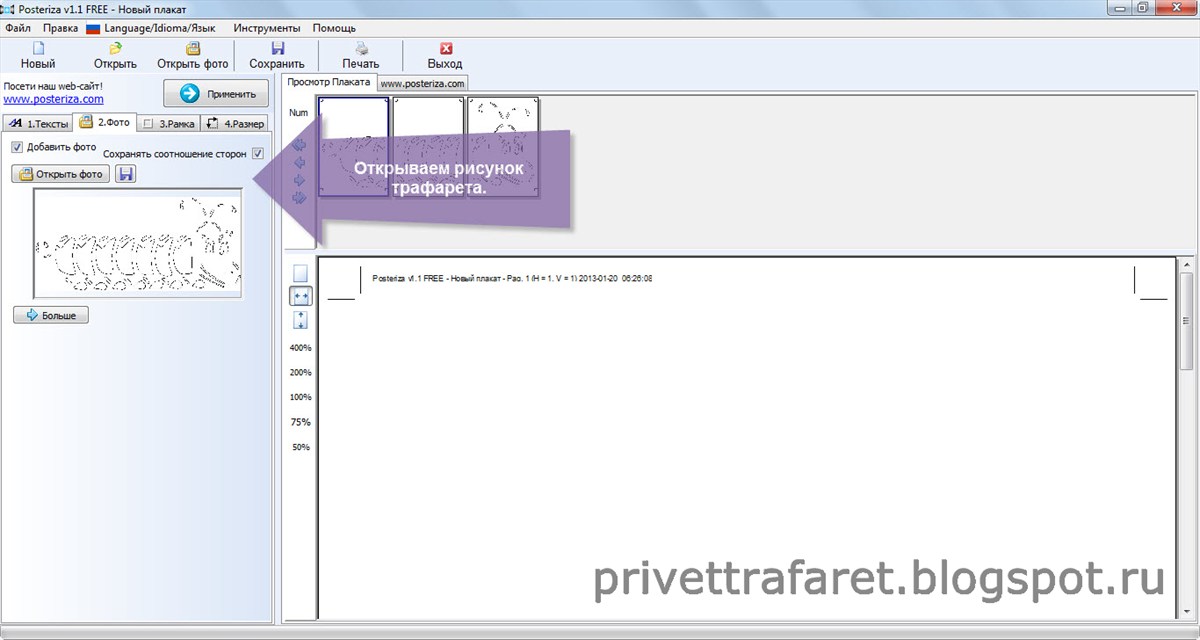Go to previous page with single-left arrow
Image resolution: width=1200 pixels, height=640 pixels.
(299, 163)
